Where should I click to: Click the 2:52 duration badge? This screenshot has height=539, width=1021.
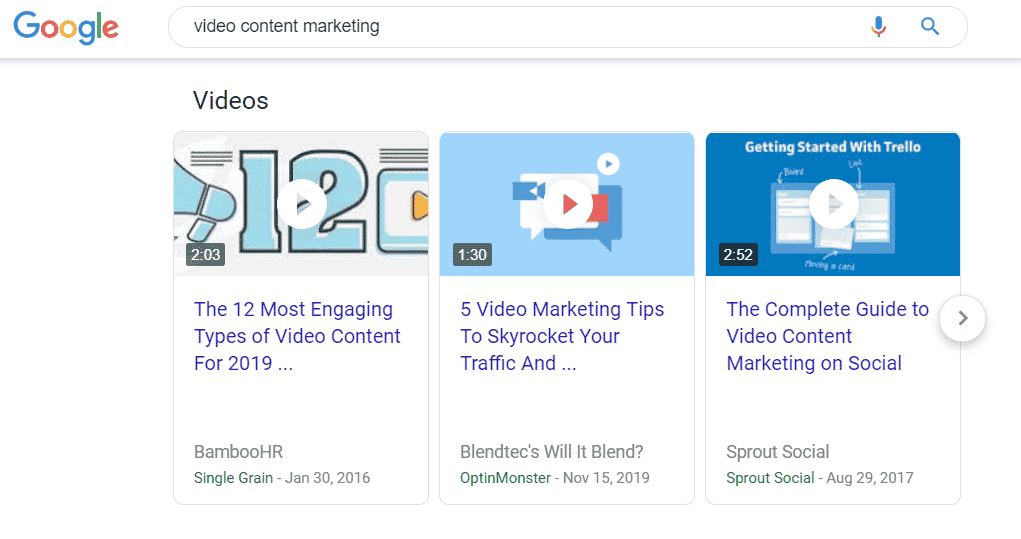click(x=738, y=255)
